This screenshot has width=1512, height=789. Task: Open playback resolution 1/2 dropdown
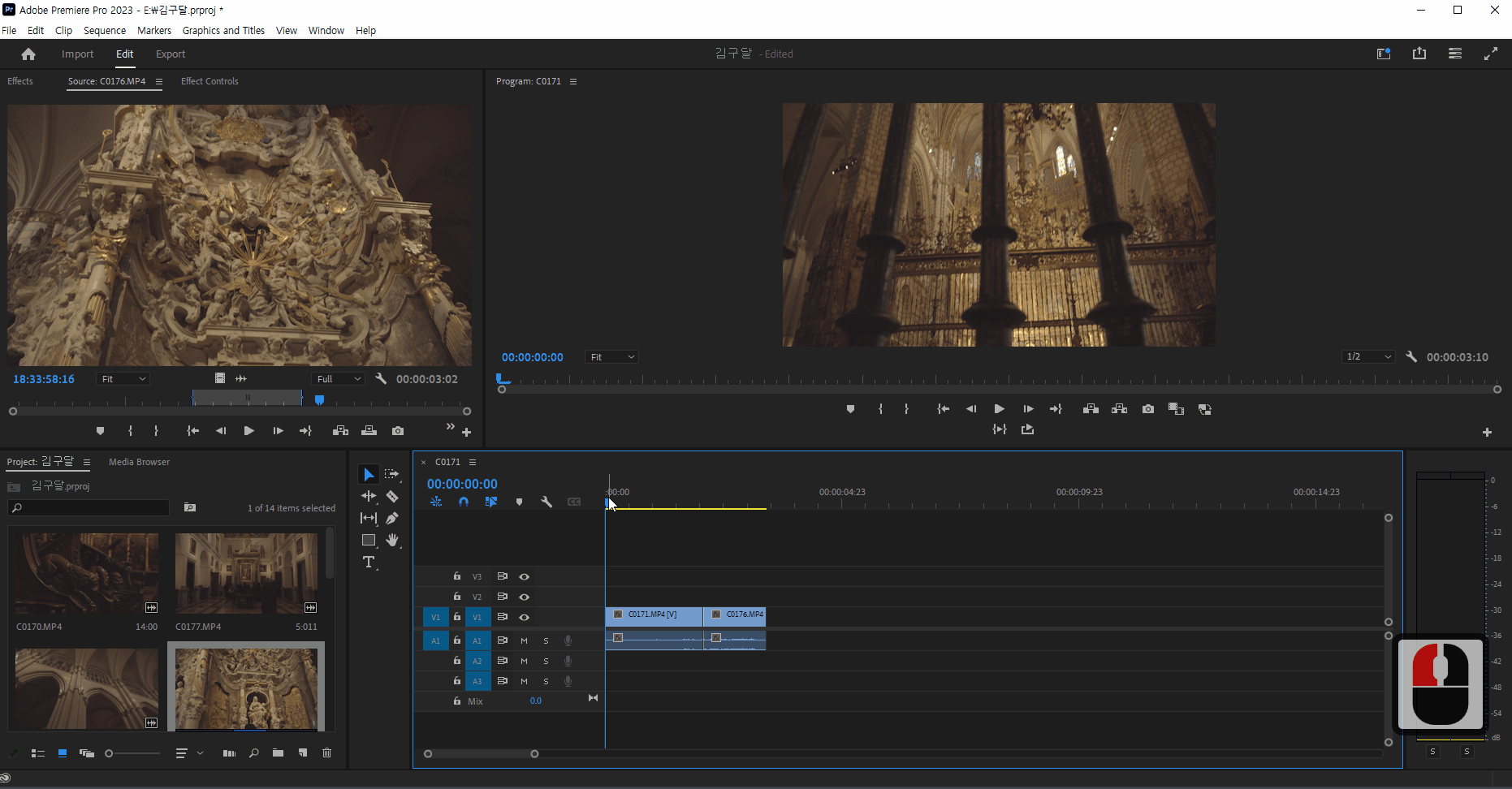click(x=1368, y=357)
